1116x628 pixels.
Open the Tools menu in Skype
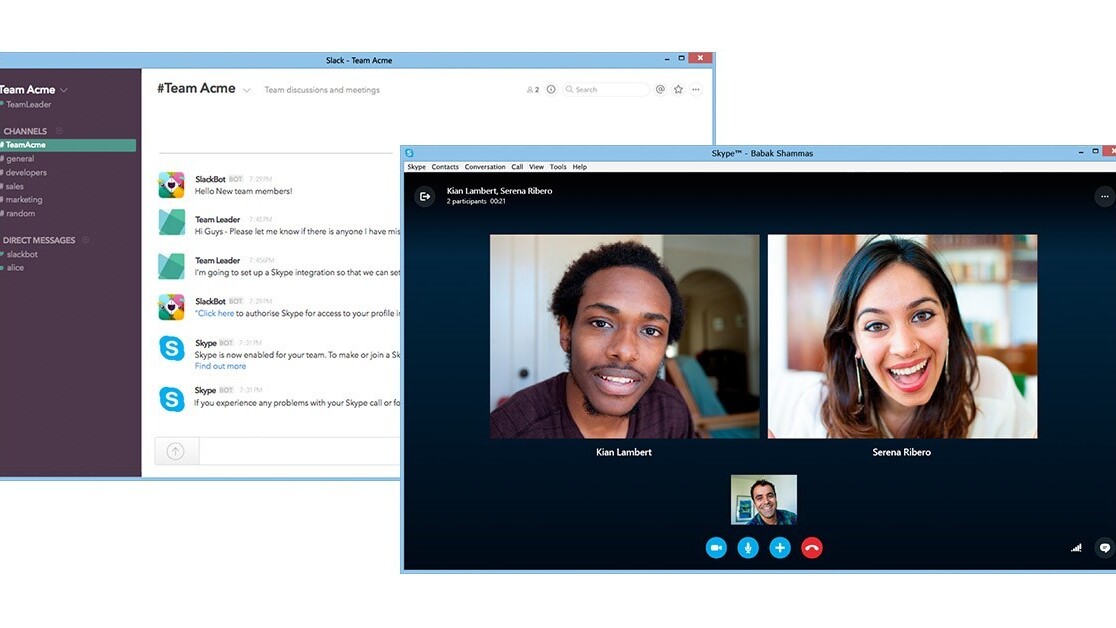558,167
